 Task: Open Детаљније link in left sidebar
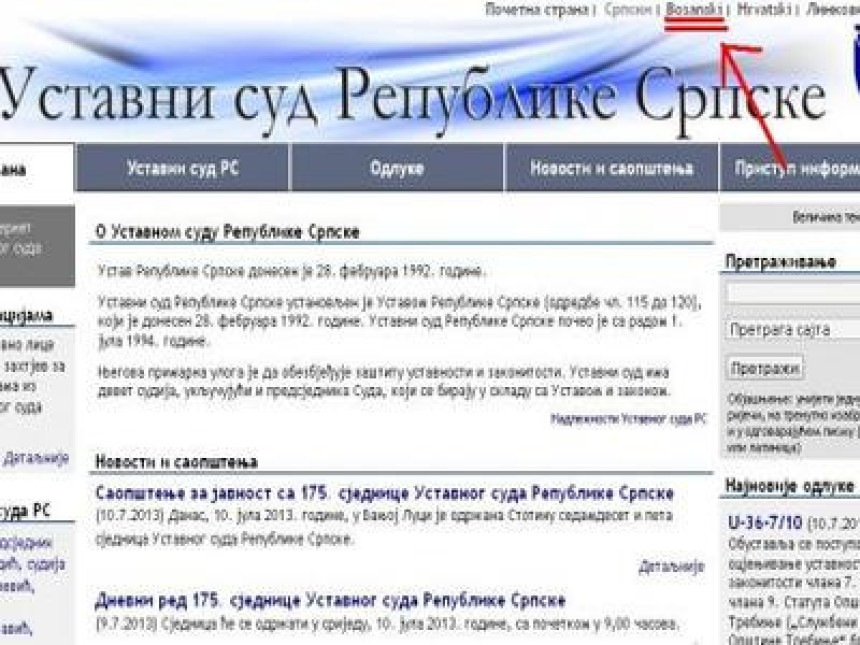coord(36,458)
